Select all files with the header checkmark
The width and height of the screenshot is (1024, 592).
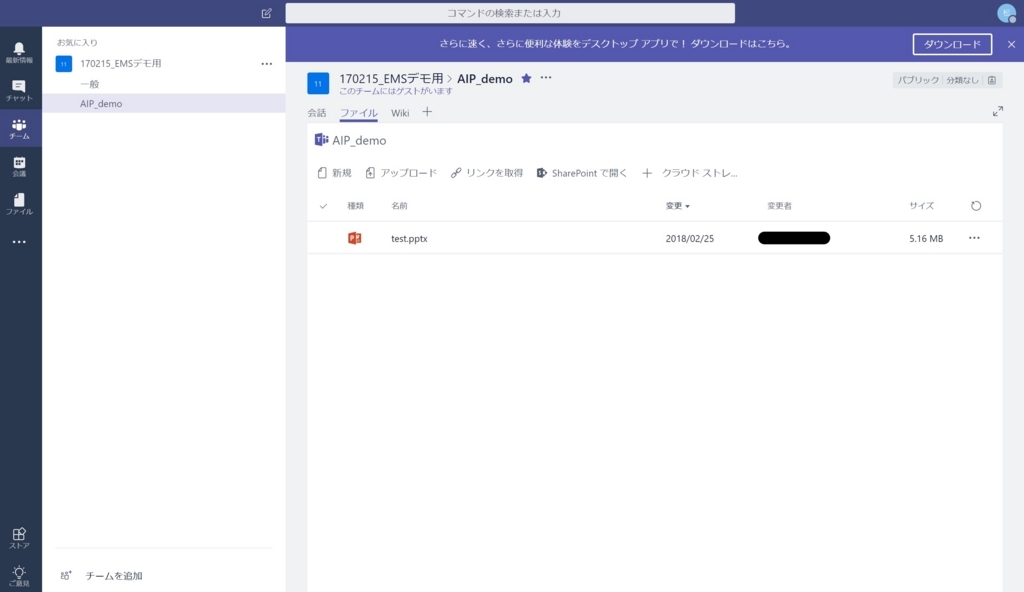(x=324, y=206)
